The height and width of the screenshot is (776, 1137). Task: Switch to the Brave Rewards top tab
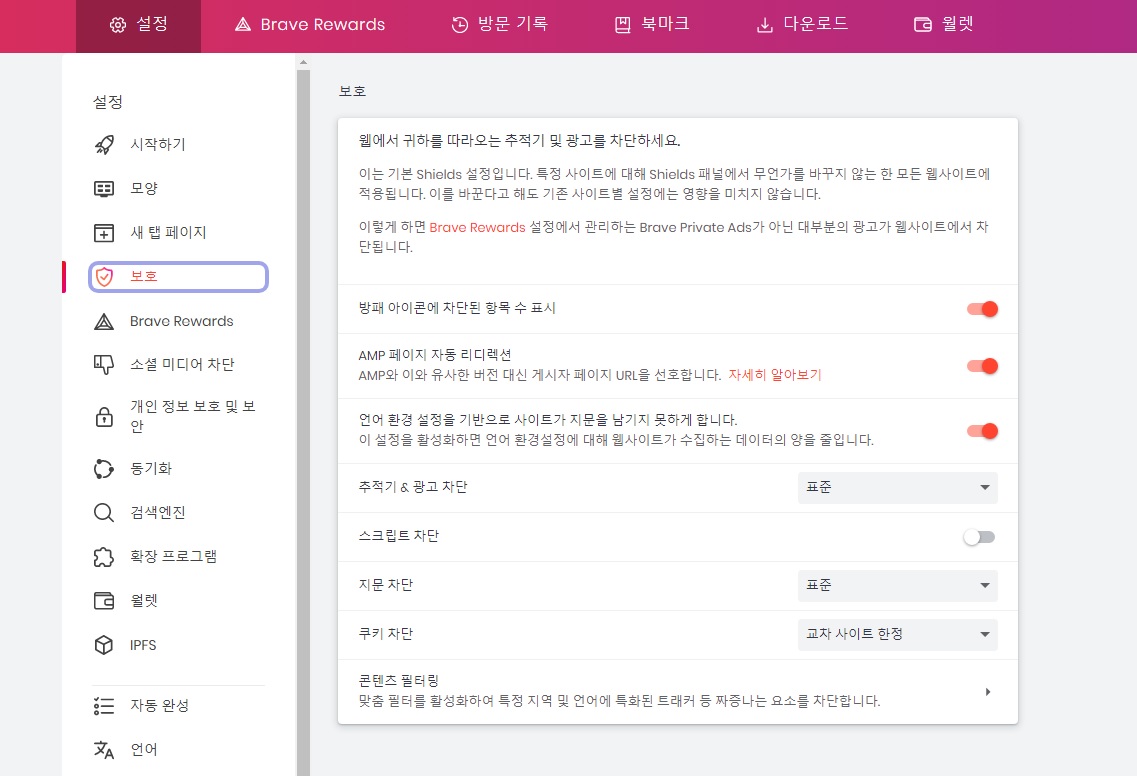tap(310, 25)
